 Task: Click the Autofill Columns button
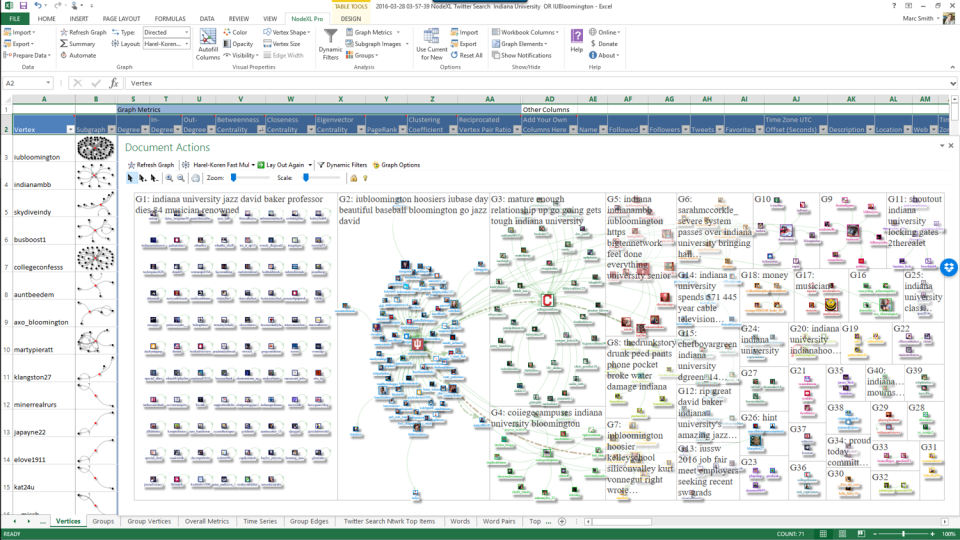pos(208,44)
